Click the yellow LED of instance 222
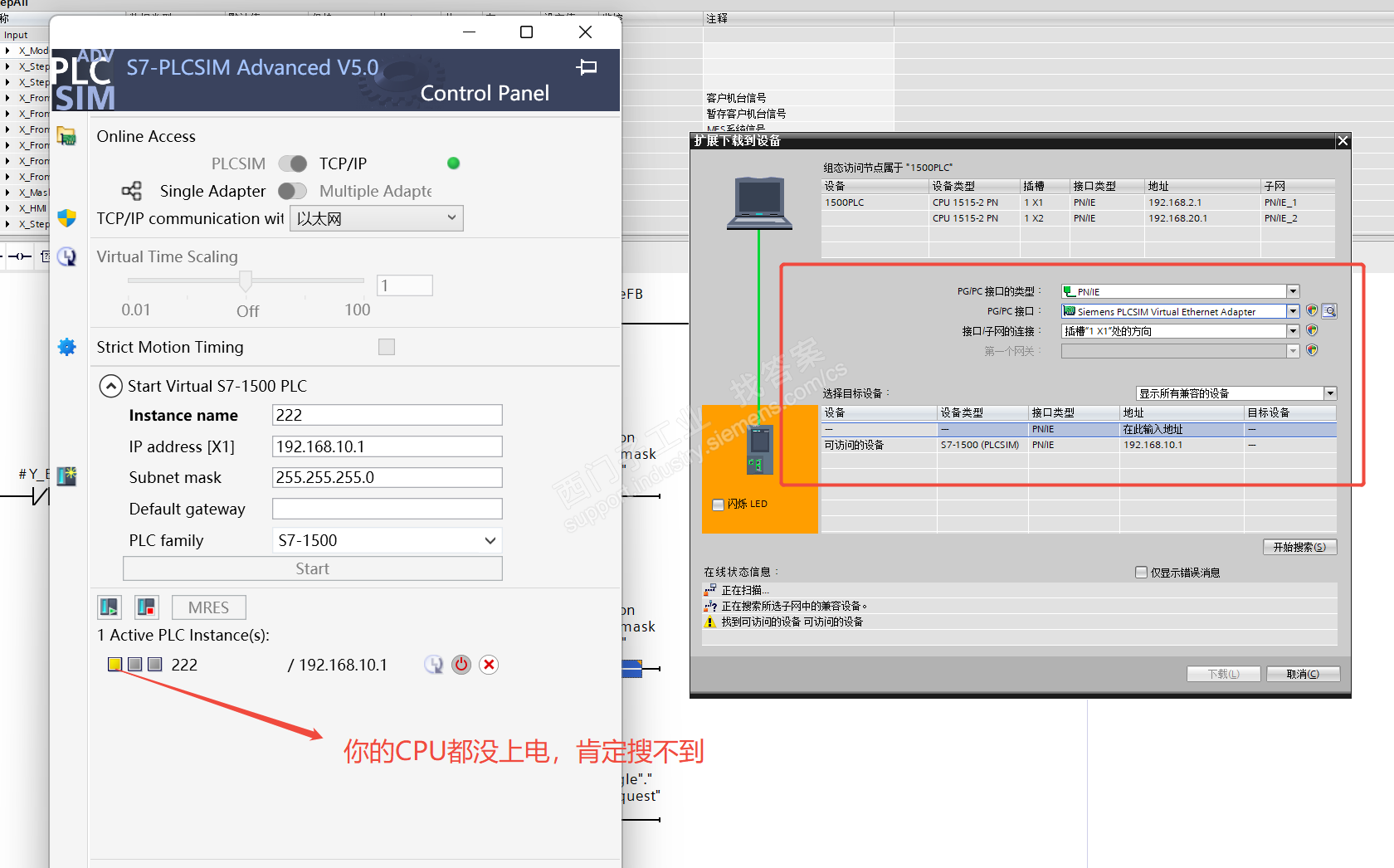Image resolution: width=1394 pixels, height=868 pixels. (x=115, y=664)
